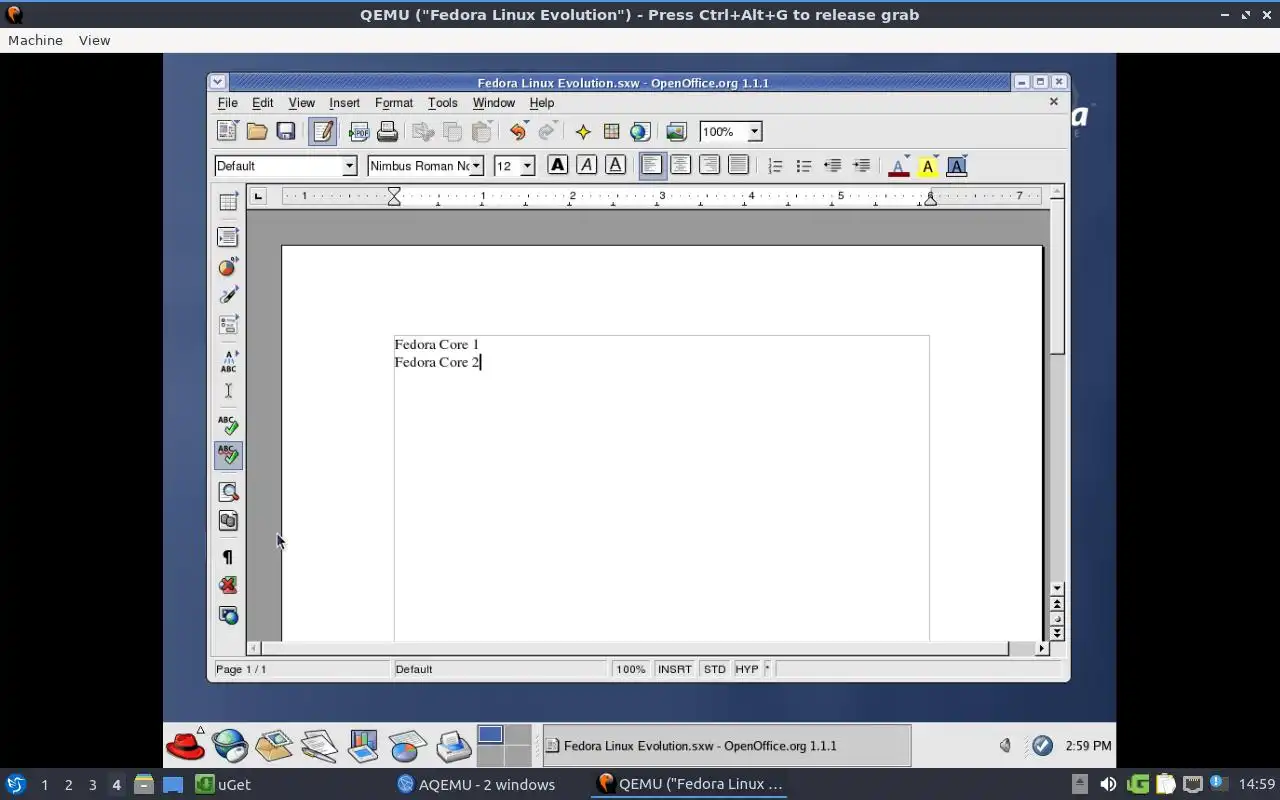Toggle Graphics On/Off icon
Image resolution: width=1280 pixels, height=800 pixels.
coord(228,586)
